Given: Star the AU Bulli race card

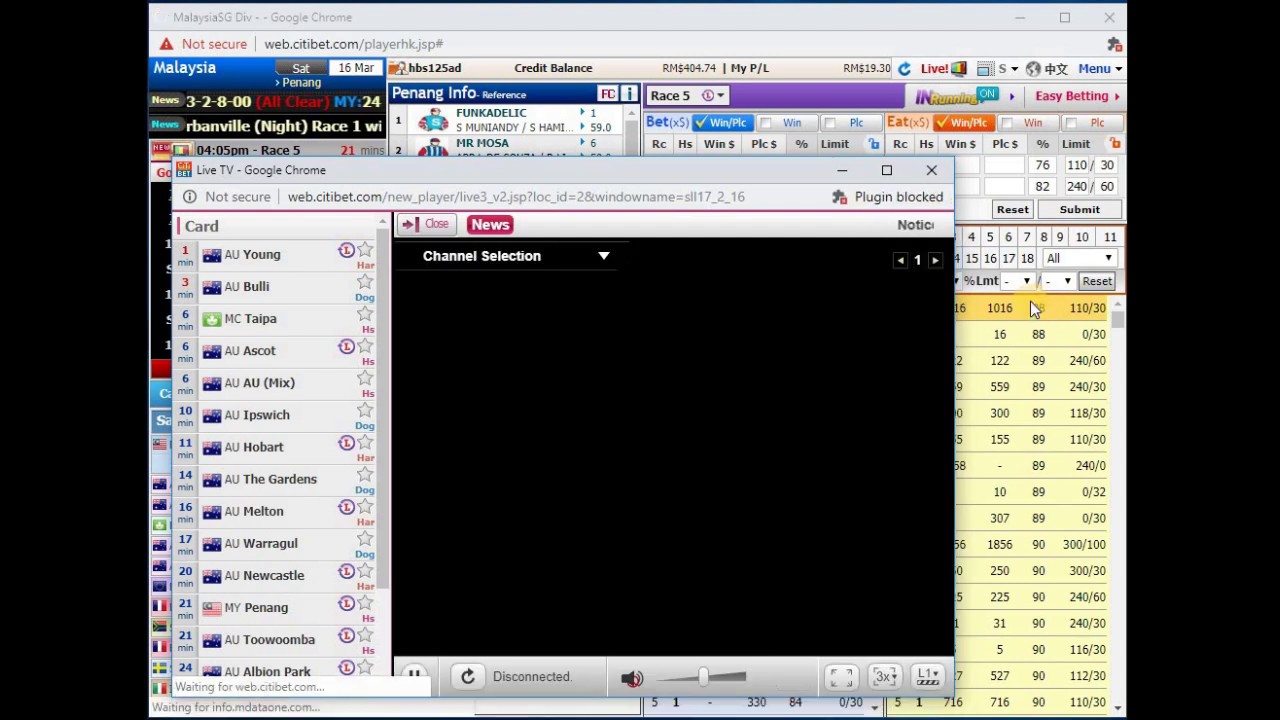Looking at the screenshot, I should coord(365,281).
